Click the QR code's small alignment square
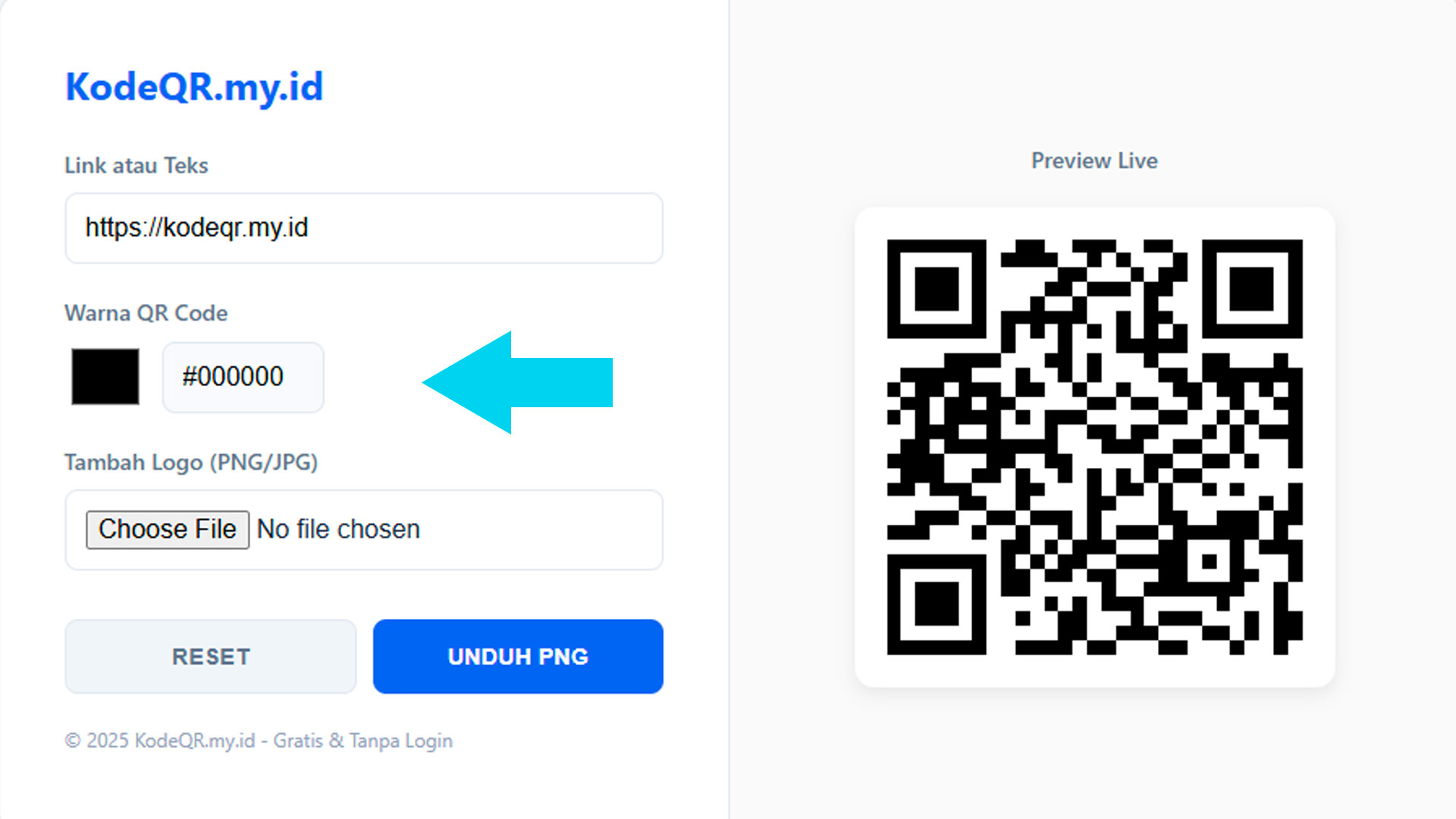Viewport: 1456px width, 819px height. (1210, 562)
